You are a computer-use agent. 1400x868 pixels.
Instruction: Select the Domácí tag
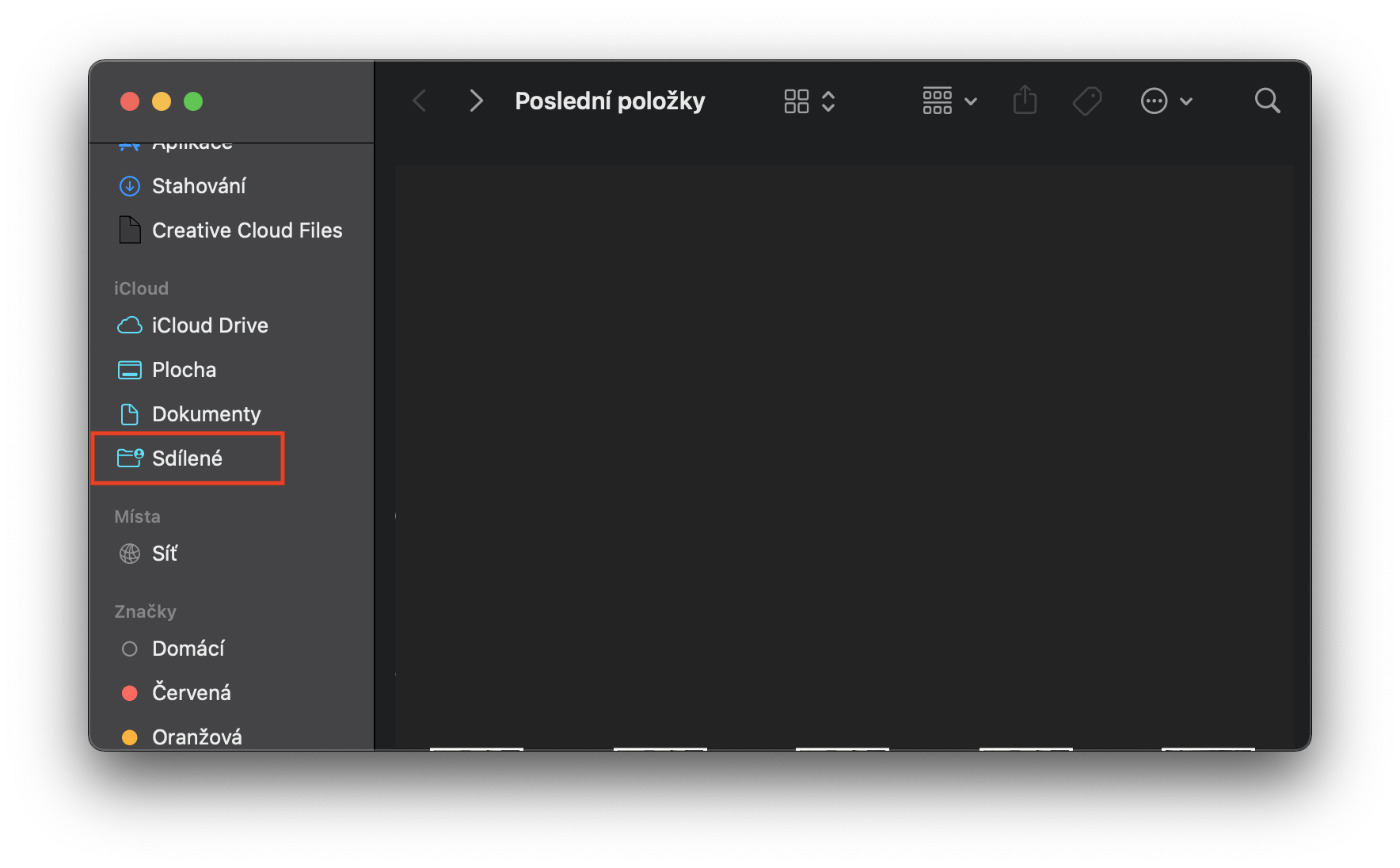coord(172,649)
